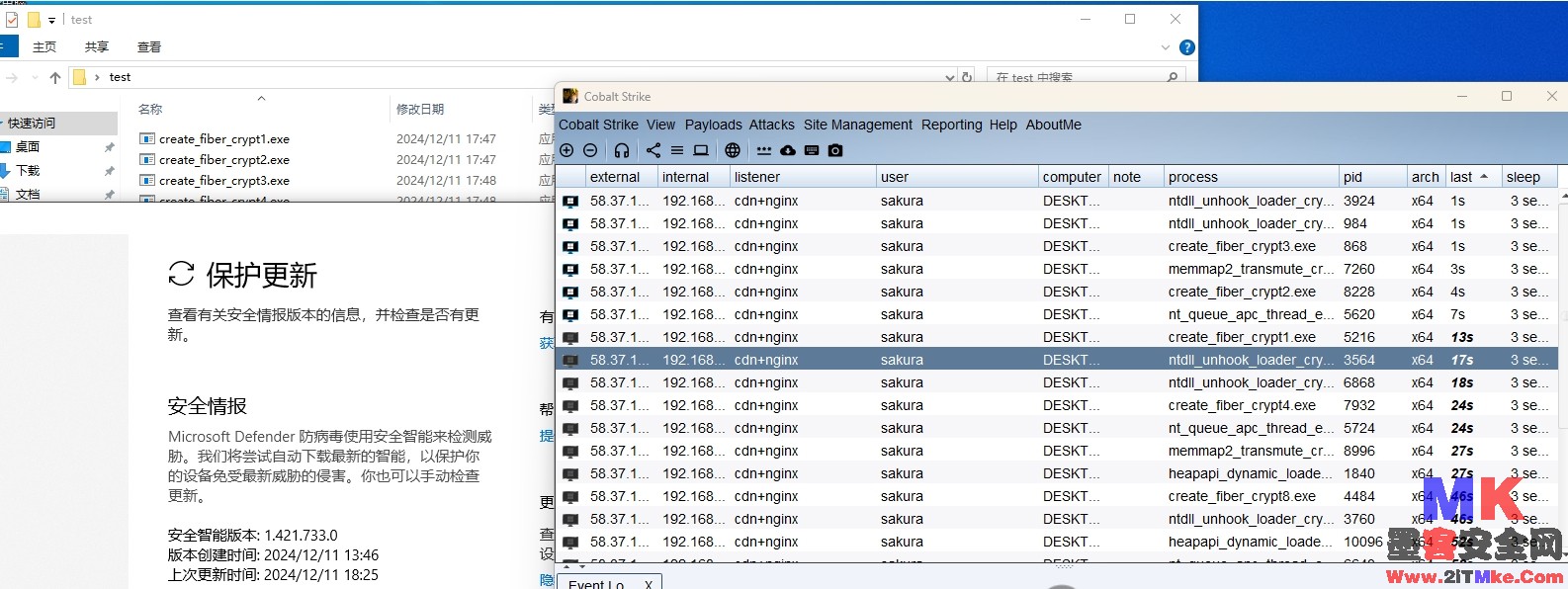Open the View menu
This screenshot has width=1568, height=589.
click(x=660, y=125)
